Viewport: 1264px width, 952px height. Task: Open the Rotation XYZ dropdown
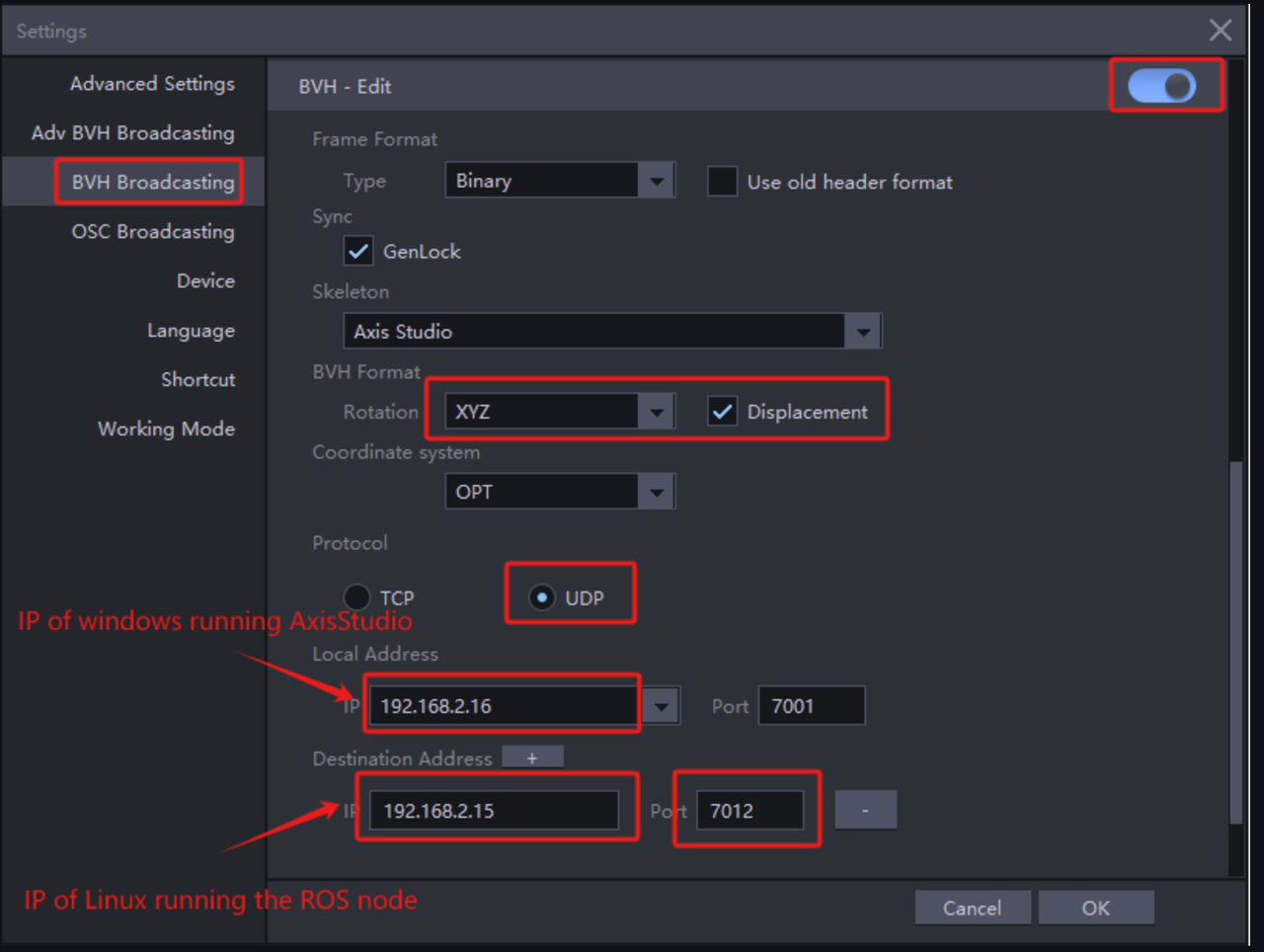pyautogui.click(x=657, y=412)
